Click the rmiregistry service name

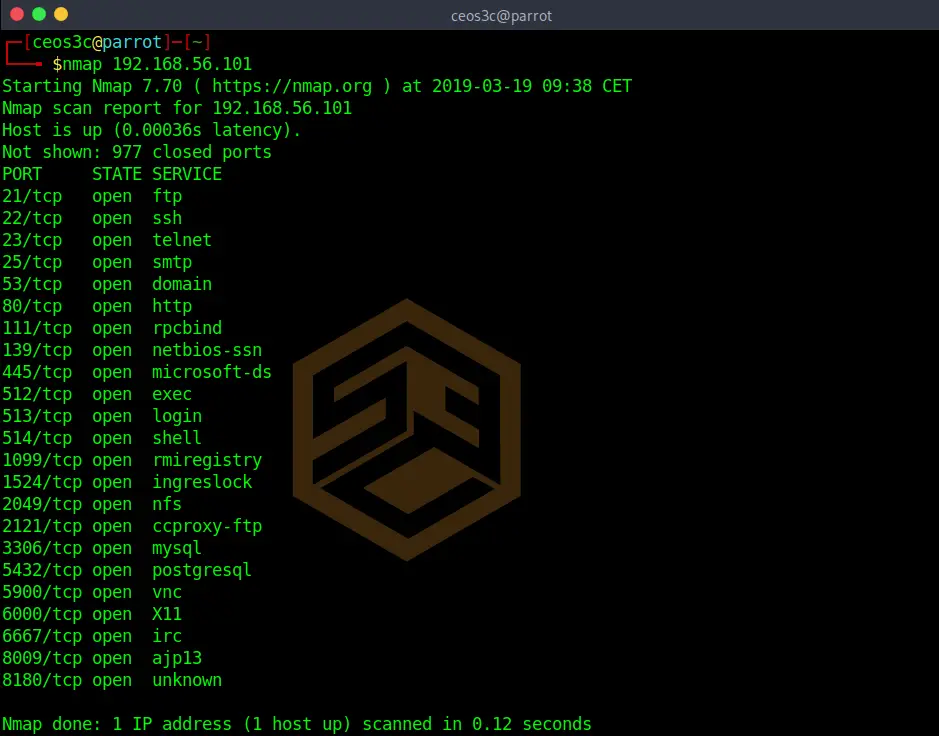(207, 461)
